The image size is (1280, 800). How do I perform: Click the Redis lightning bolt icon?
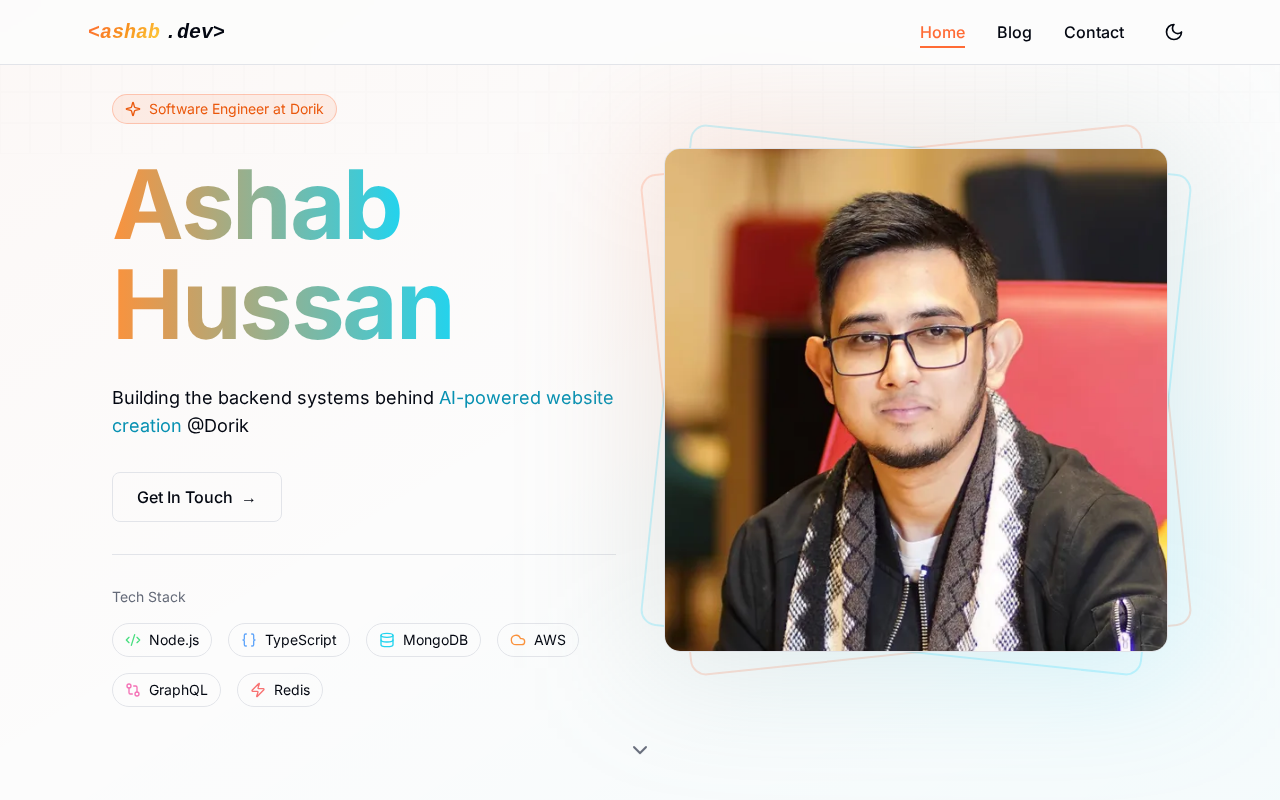click(x=258, y=690)
